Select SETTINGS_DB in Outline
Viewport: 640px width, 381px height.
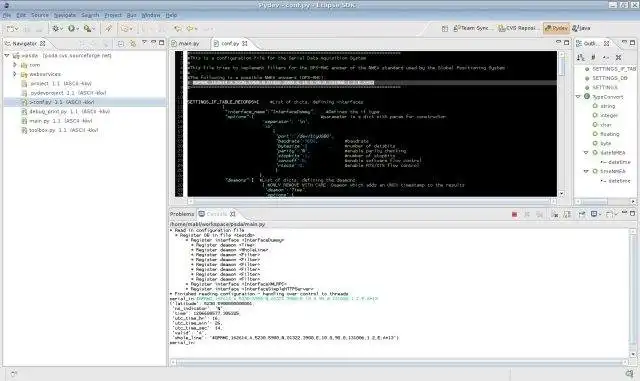(606, 78)
